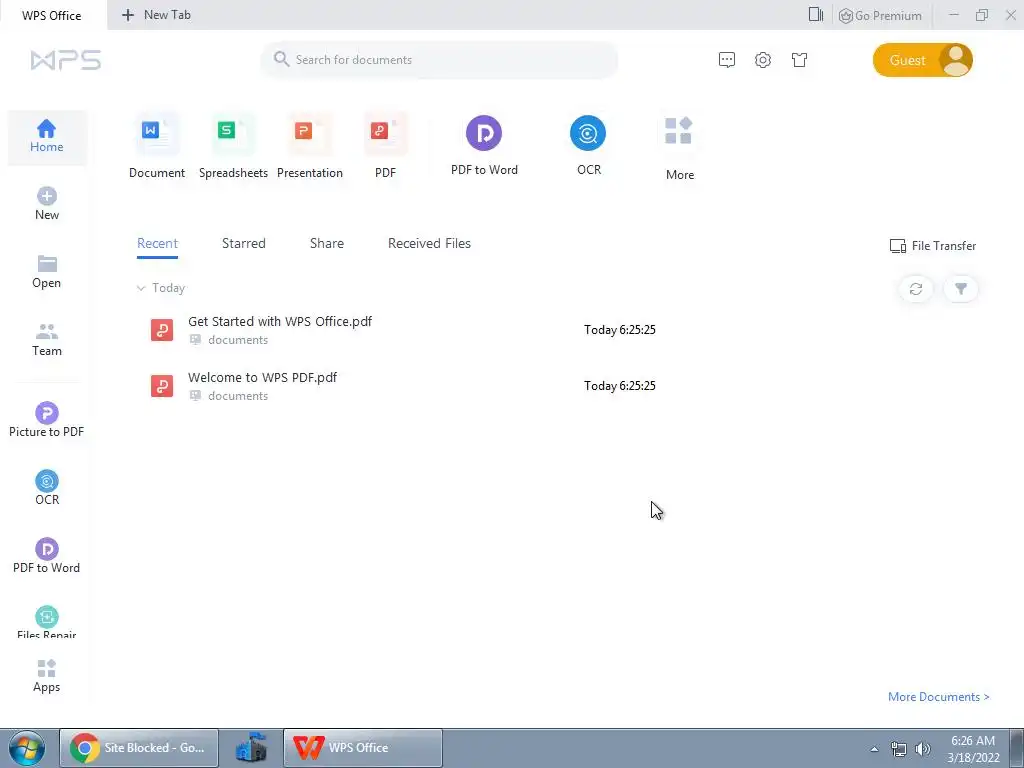Create a new Document from top row
The width and height of the screenshot is (1024, 768).
[157, 146]
